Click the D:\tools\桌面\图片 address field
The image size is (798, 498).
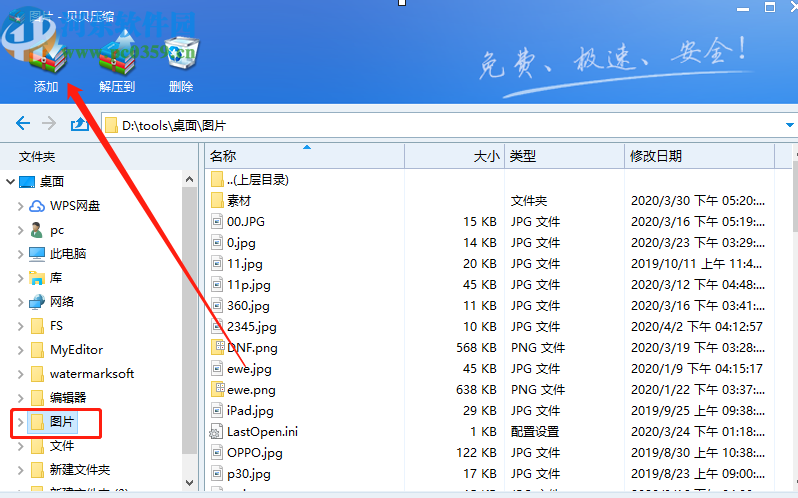click(x=448, y=125)
